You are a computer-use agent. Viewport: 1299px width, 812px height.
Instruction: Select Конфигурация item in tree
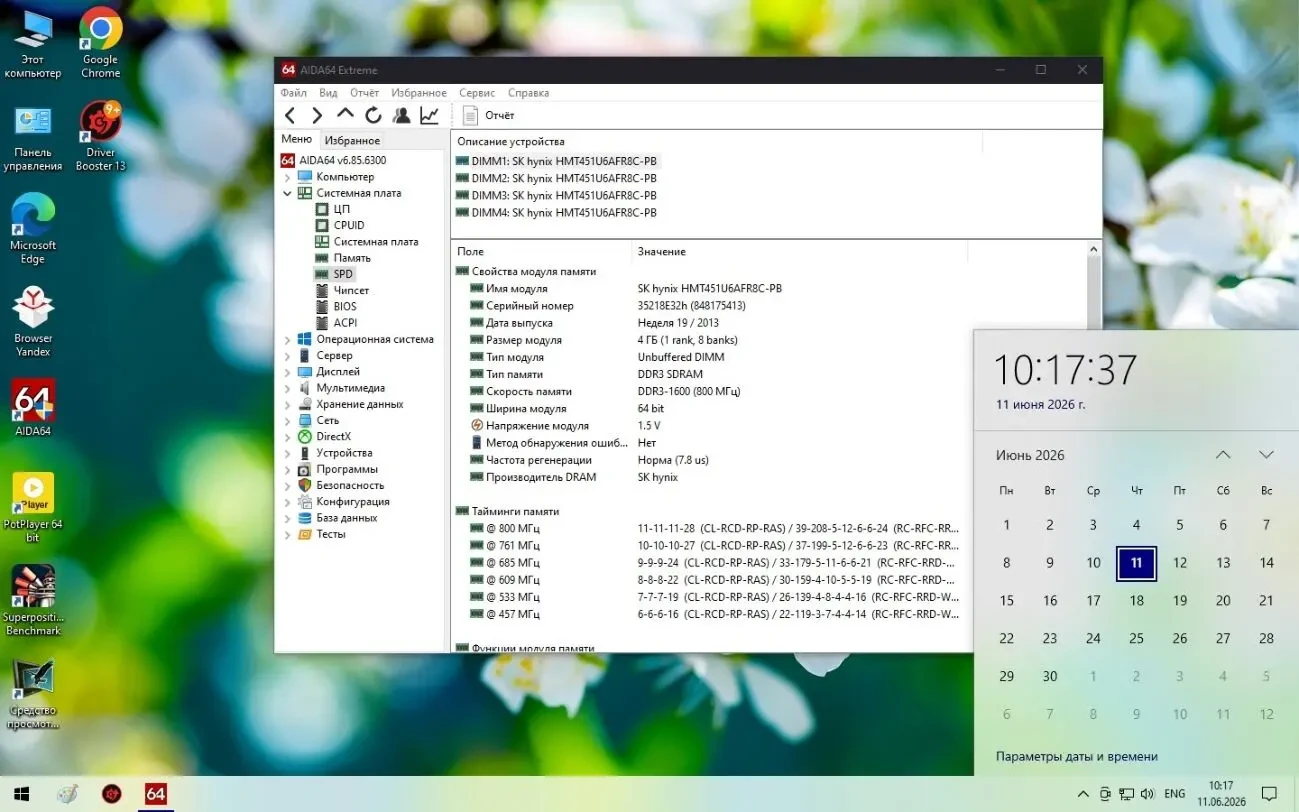pyautogui.click(x=353, y=502)
